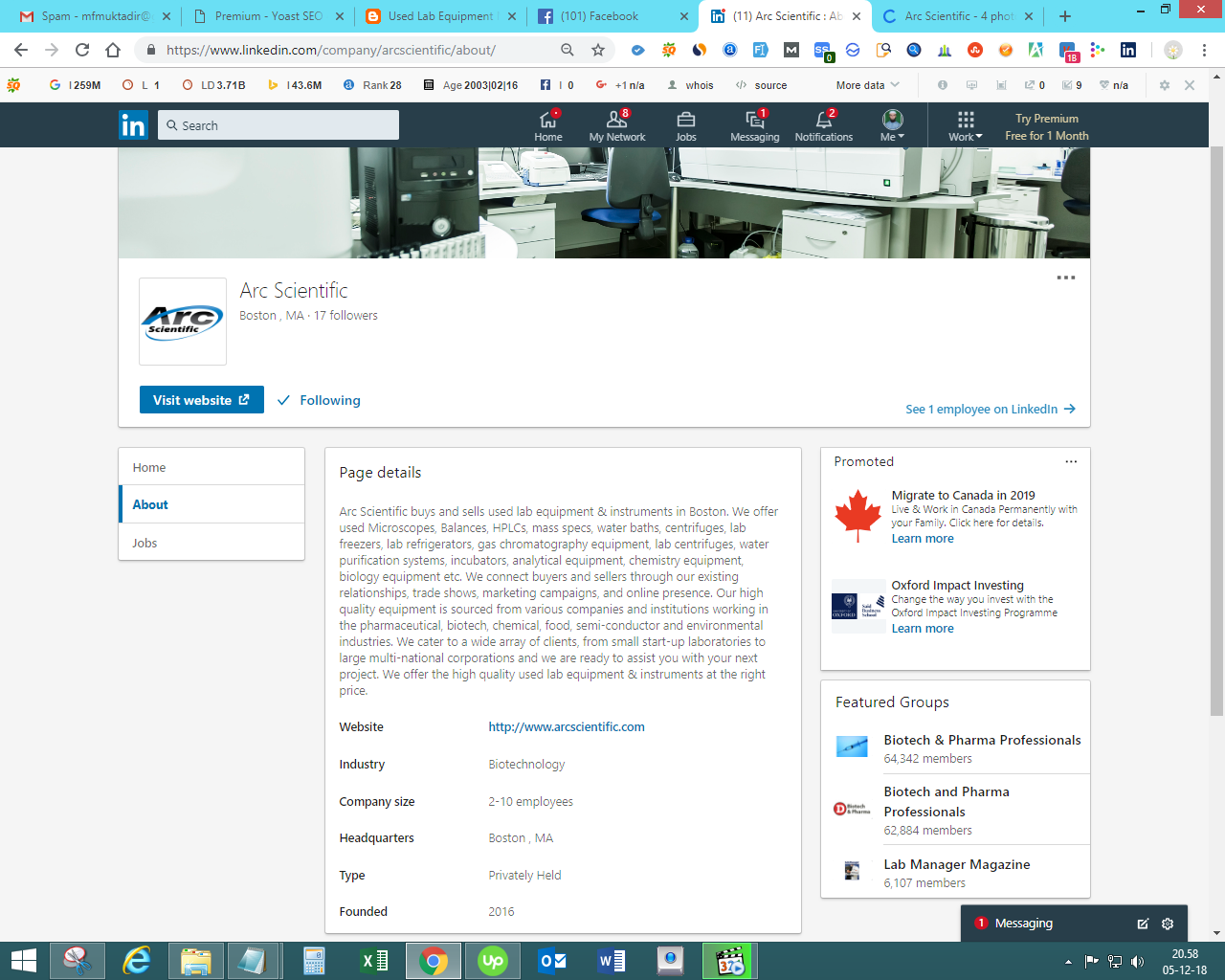Click source in SEO toolbar

762,85
